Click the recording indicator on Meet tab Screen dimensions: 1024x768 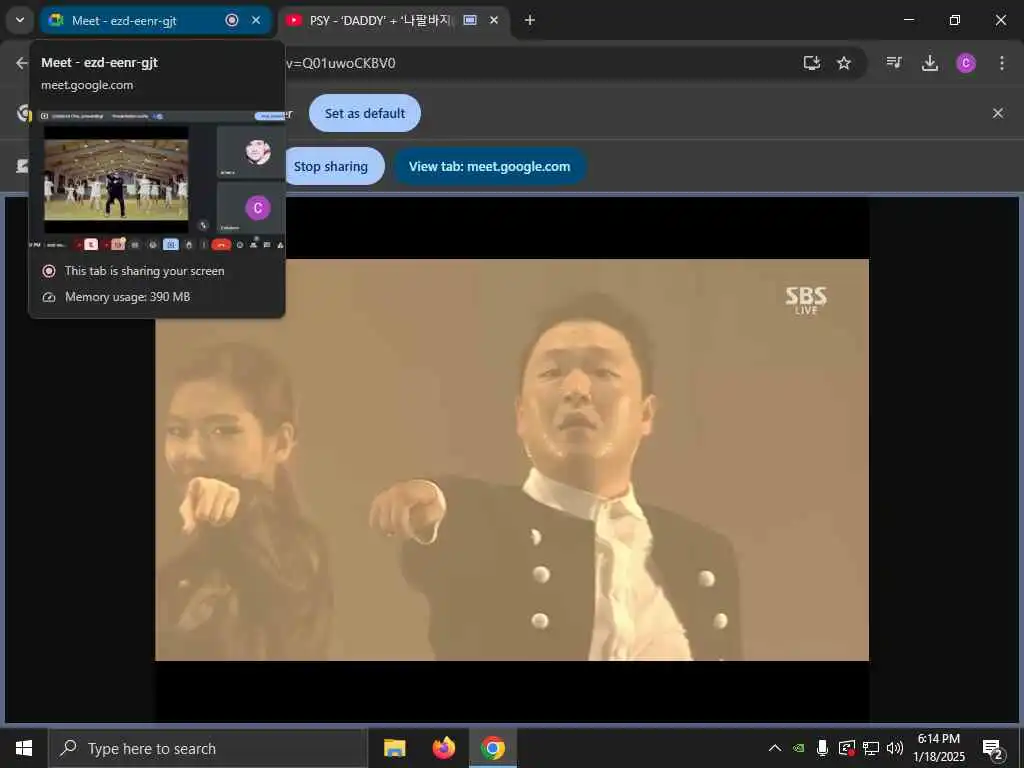[232, 20]
